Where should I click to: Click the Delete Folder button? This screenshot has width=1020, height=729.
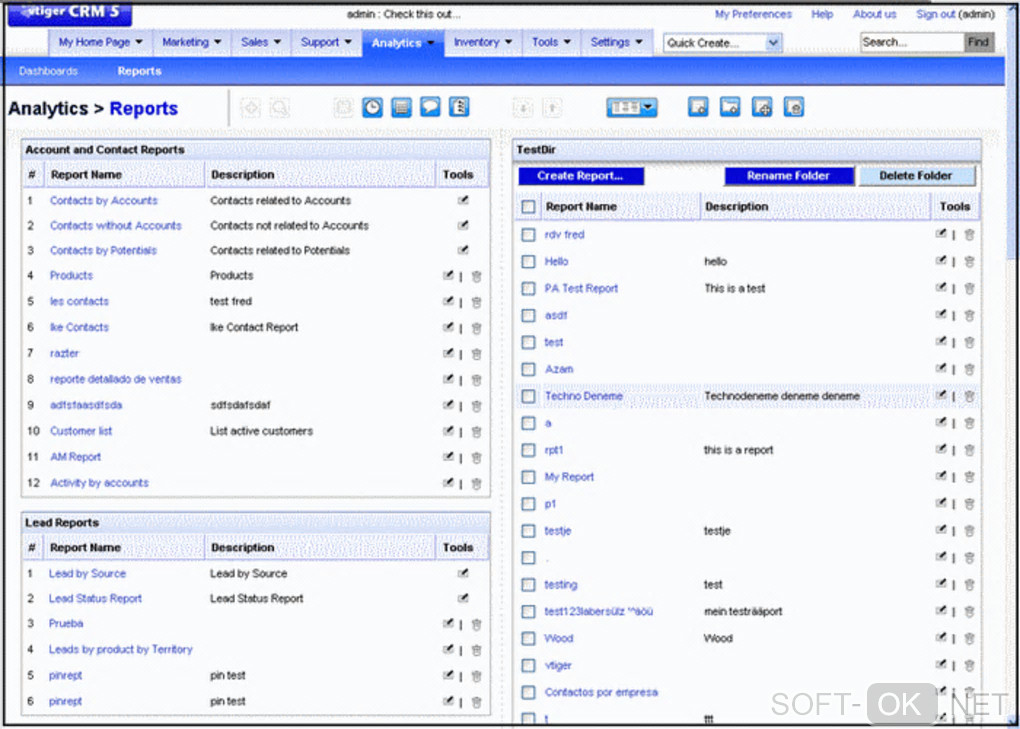916,176
